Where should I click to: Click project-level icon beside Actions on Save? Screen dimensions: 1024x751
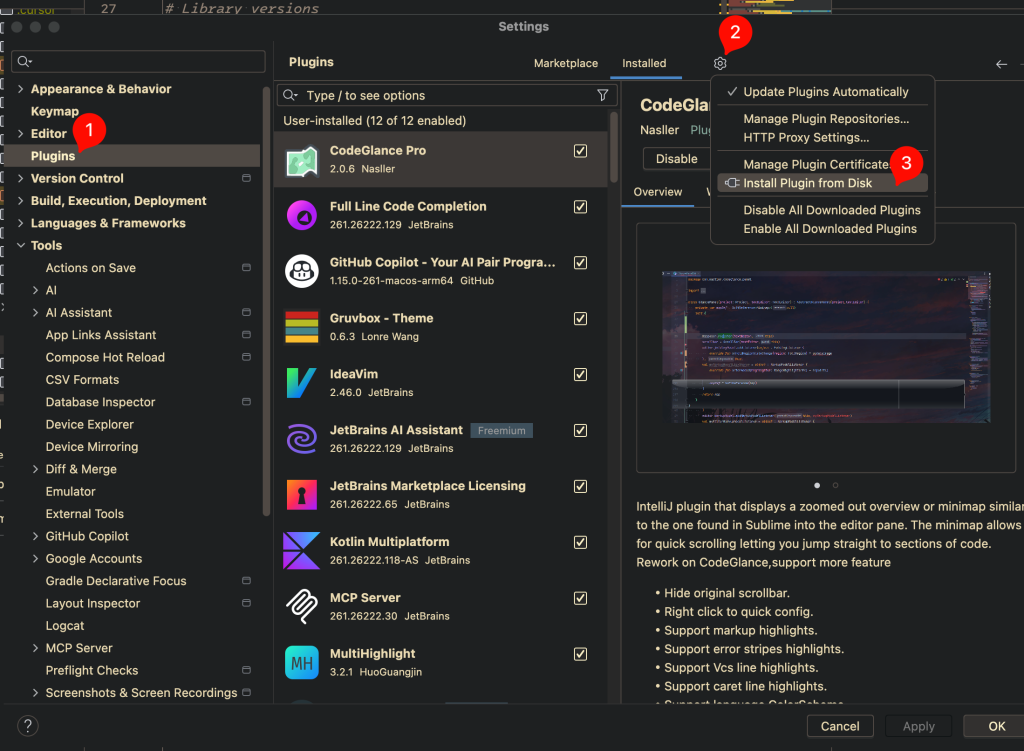coord(246,268)
